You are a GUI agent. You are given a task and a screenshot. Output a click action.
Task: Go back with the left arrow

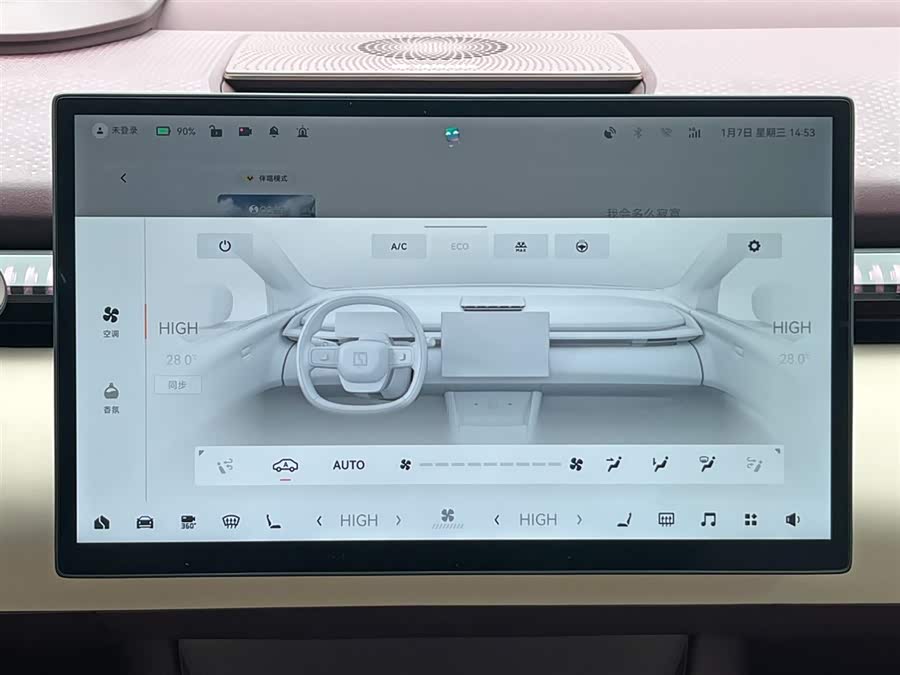pyautogui.click(x=123, y=178)
